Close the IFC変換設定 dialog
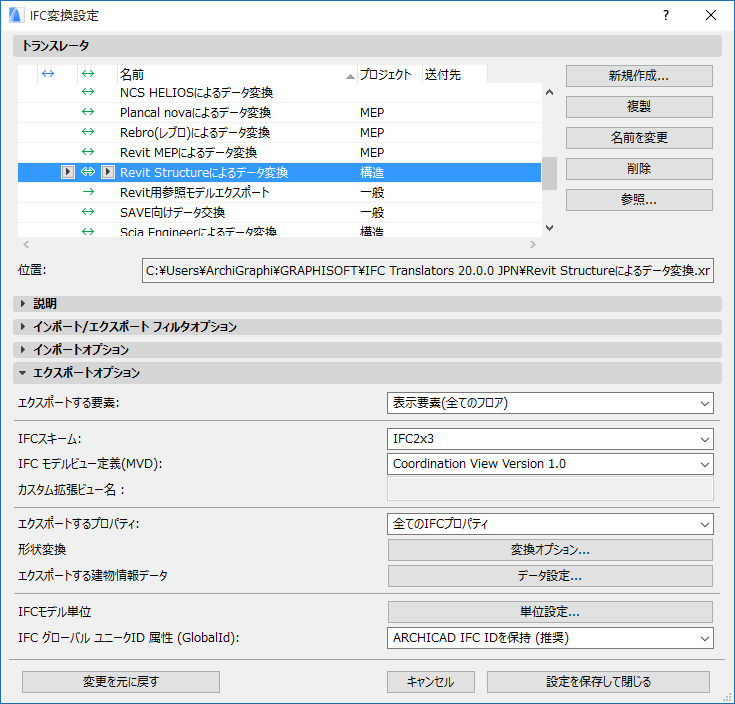This screenshot has width=735, height=704. pos(711,15)
